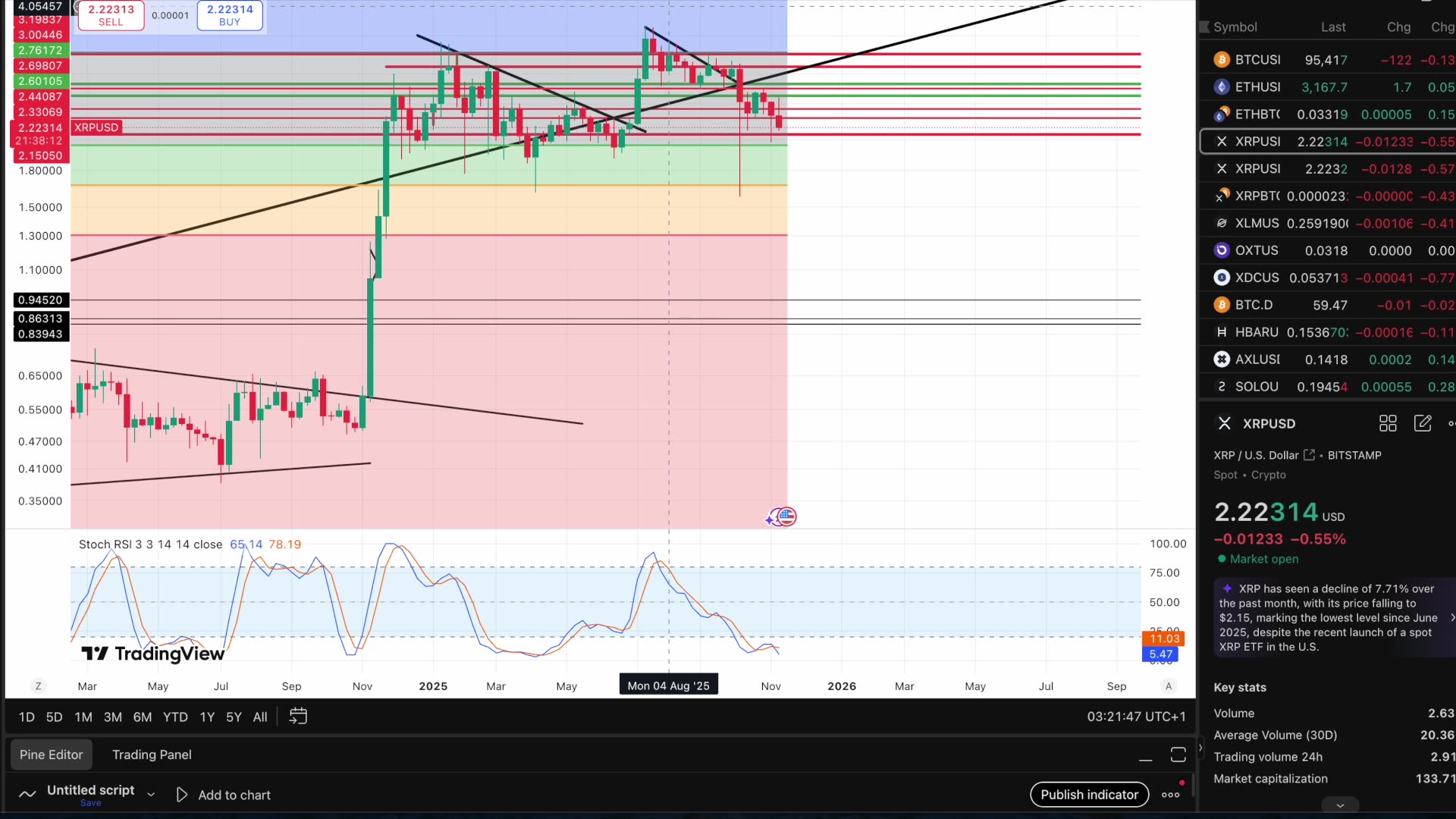Open the Trading Panel tab
The height and width of the screenshot is (819, 1456).
[x=152, y=755]
